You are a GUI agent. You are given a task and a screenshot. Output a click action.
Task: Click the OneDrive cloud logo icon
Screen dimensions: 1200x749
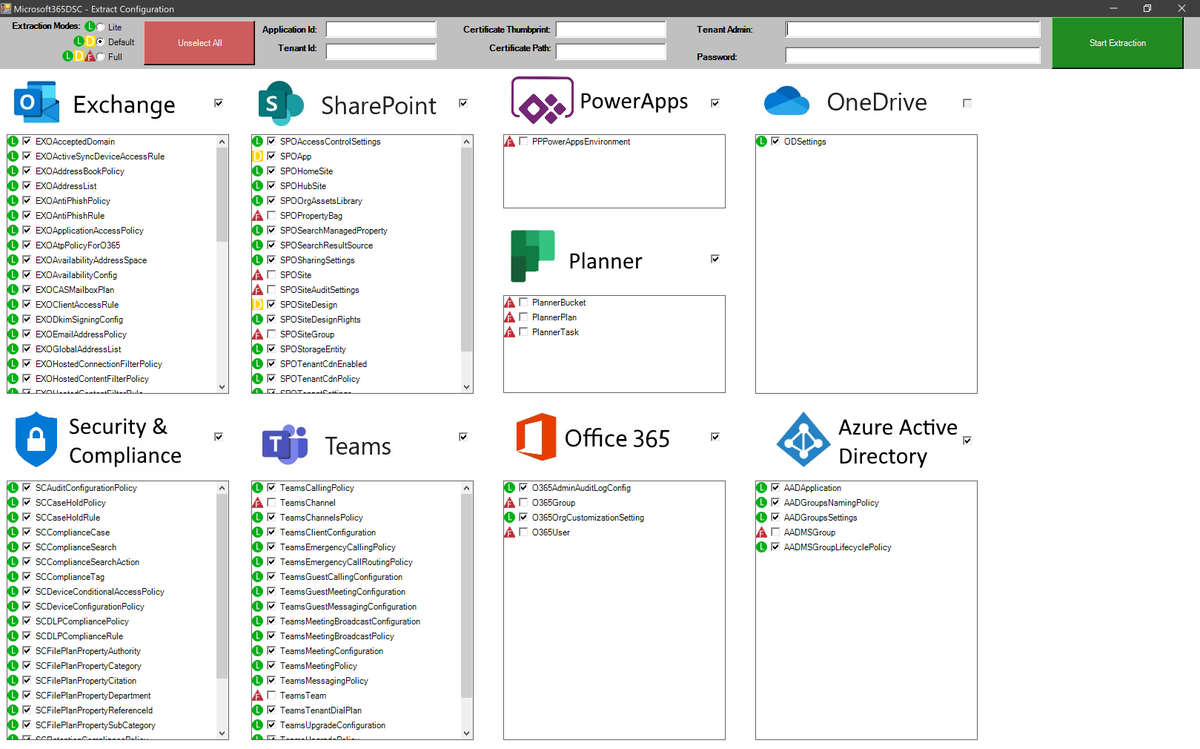click(785, 101)
